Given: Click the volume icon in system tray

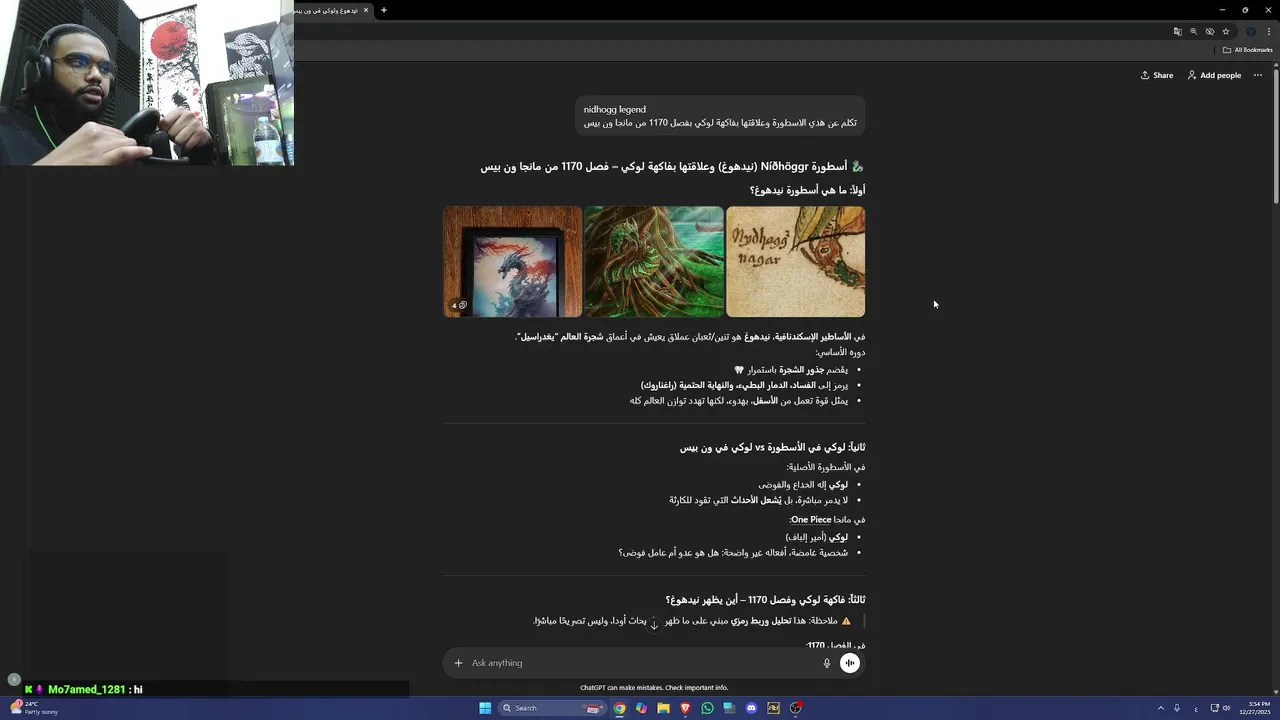Looking at the screenshot, I should 1226,708.
